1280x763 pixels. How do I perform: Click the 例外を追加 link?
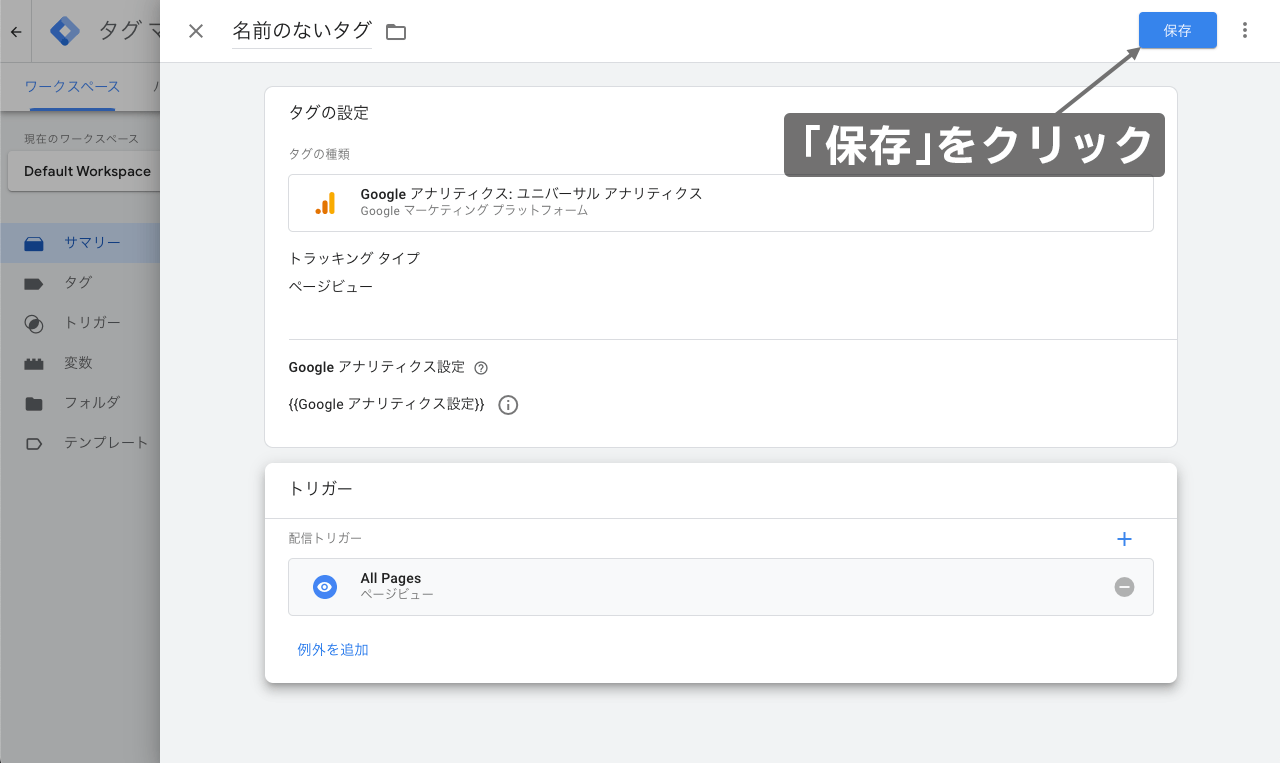333,649
